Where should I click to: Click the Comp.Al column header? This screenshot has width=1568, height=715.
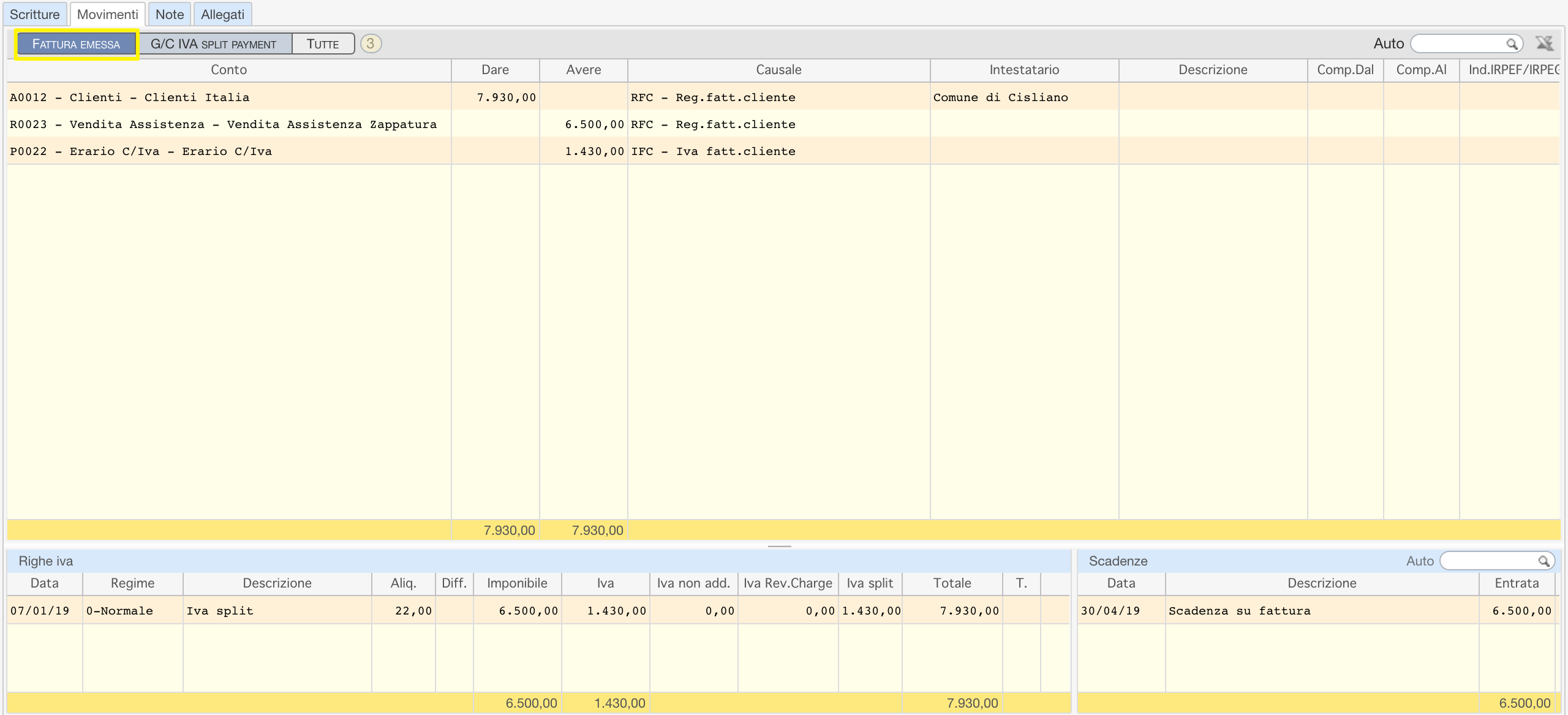coord(1422,70)
